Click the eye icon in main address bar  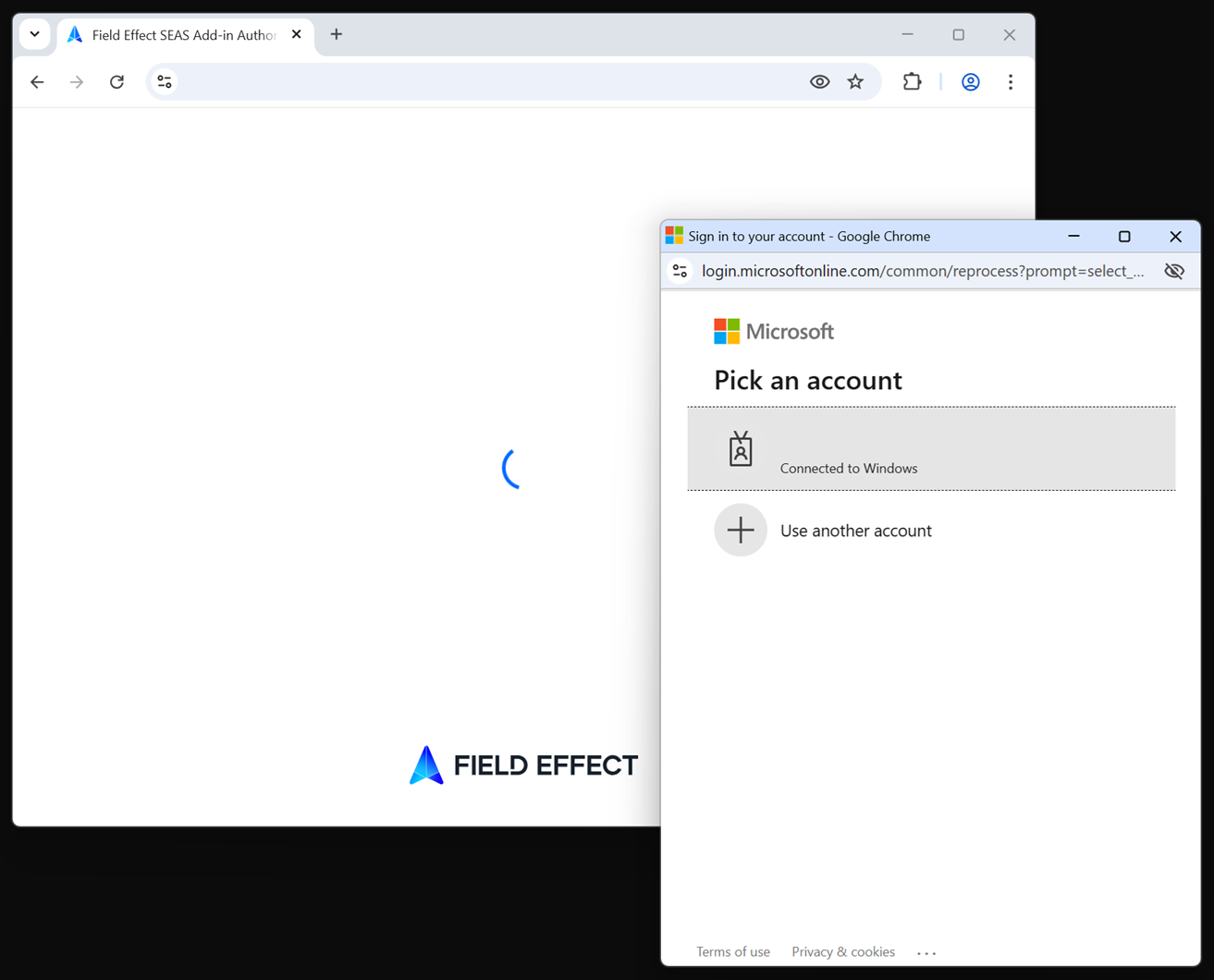[x=819, y=82]
